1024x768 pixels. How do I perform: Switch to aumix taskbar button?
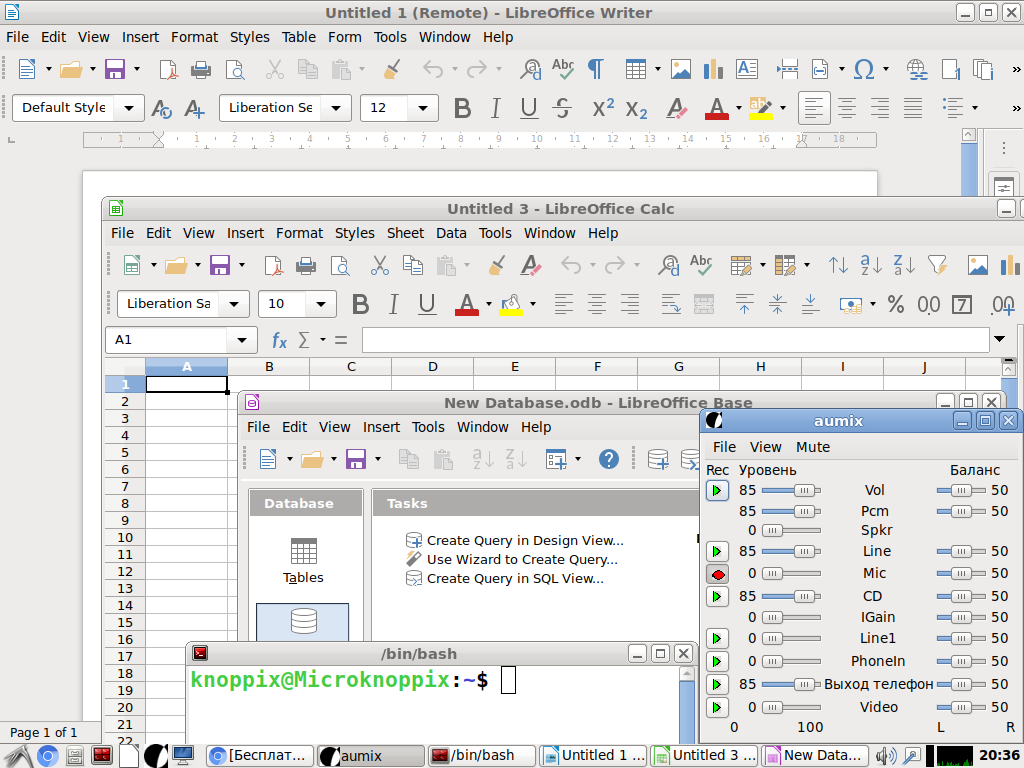(371, 756)
